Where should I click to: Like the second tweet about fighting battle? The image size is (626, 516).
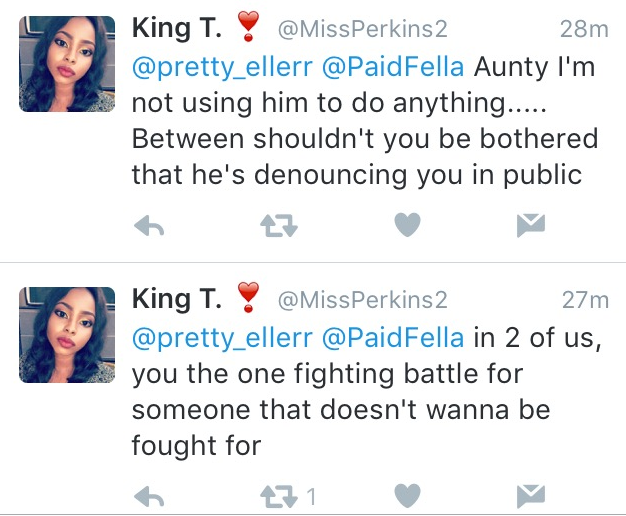click(406, 496)
